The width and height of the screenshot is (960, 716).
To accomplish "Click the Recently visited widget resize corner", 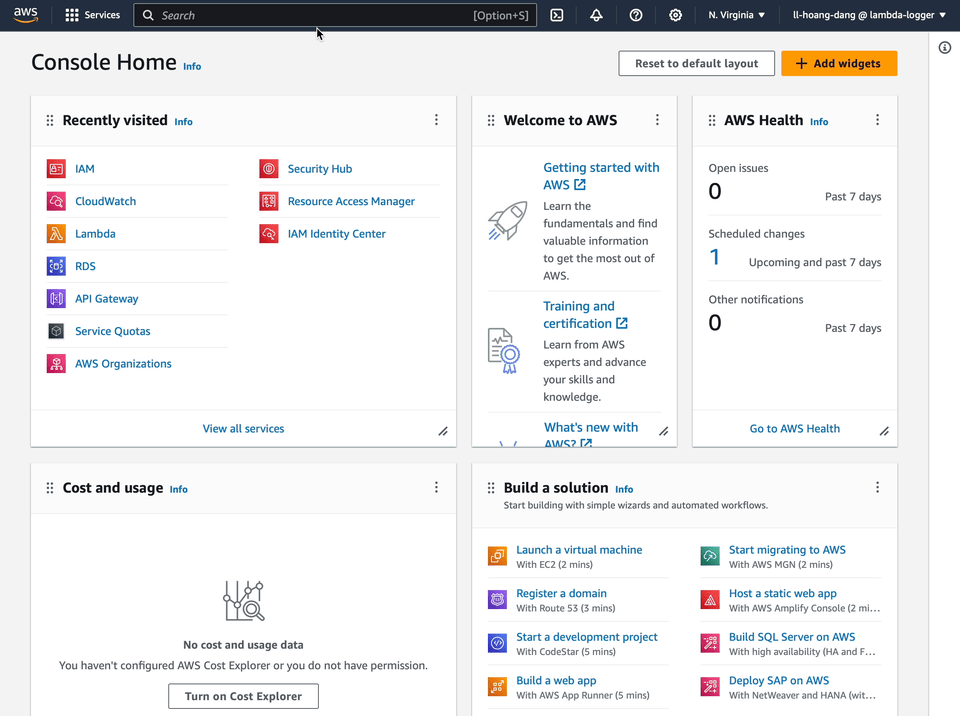I will (x=443, y=431).
